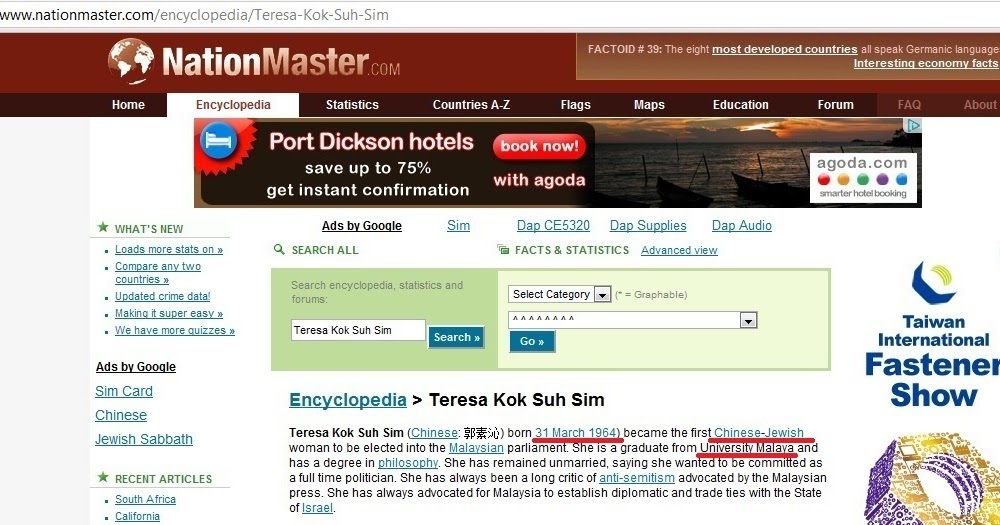Click the Go » button
The width and height of the screenshot is (1000, 525).
tap(532, 341)
